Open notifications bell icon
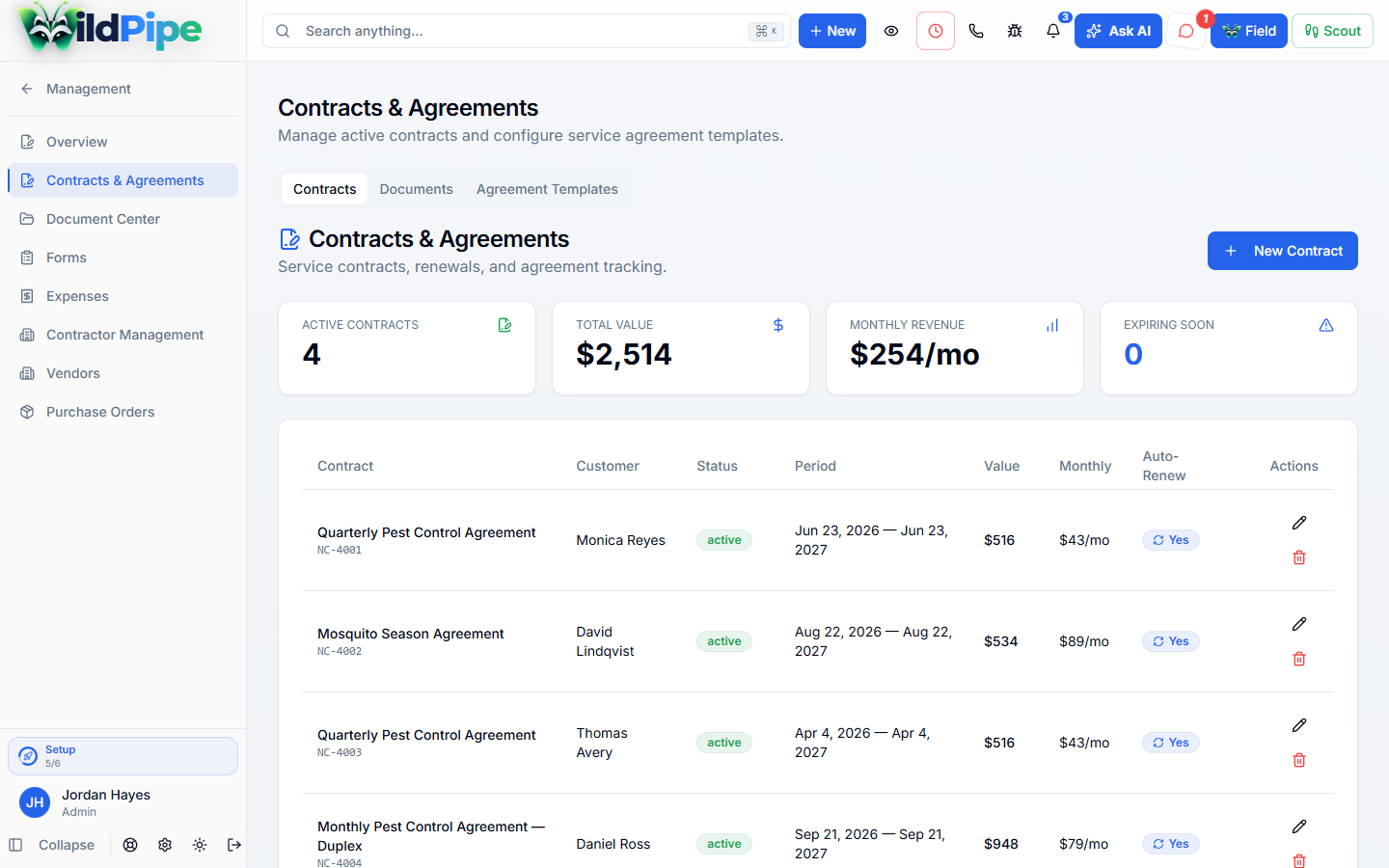 tap(1053, 31)
